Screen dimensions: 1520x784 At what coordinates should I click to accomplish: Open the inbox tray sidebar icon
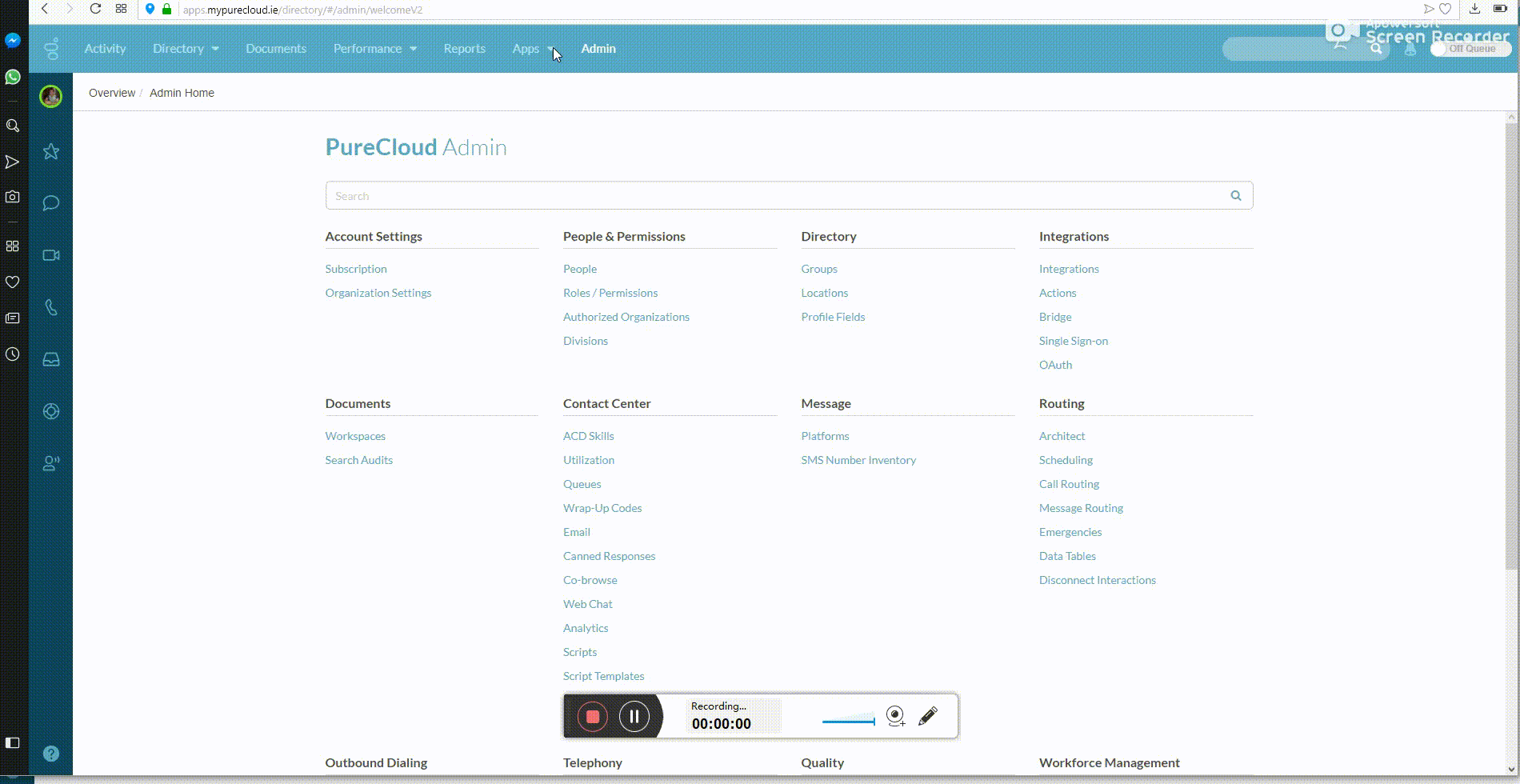(51, 359)
